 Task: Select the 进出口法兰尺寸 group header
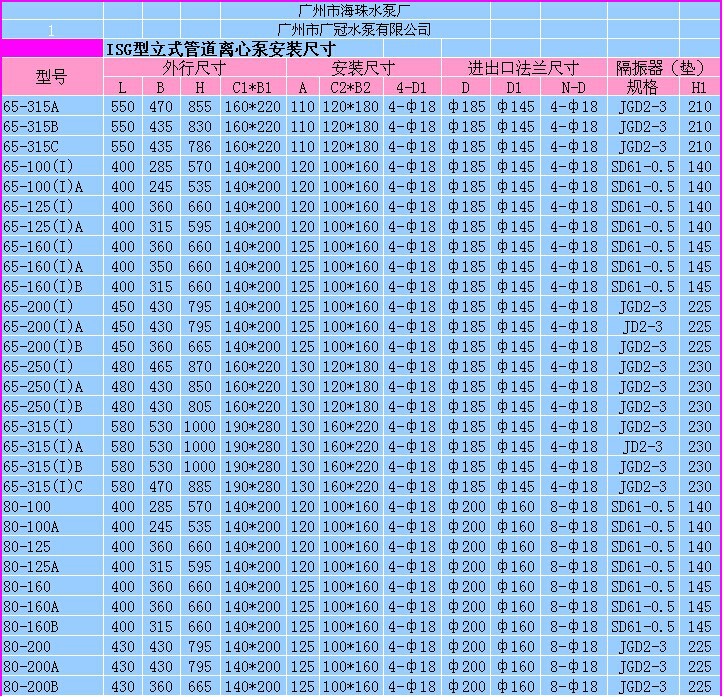point(524,68)
